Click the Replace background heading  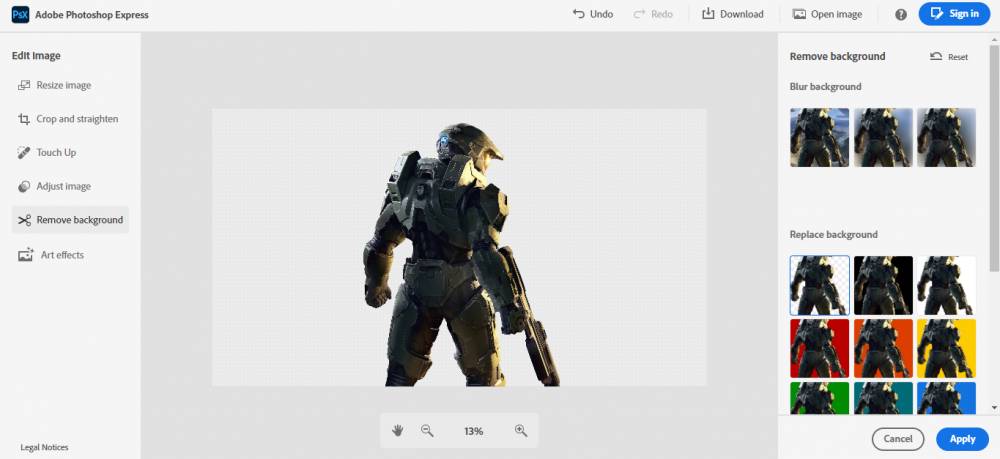pos(834,235)
